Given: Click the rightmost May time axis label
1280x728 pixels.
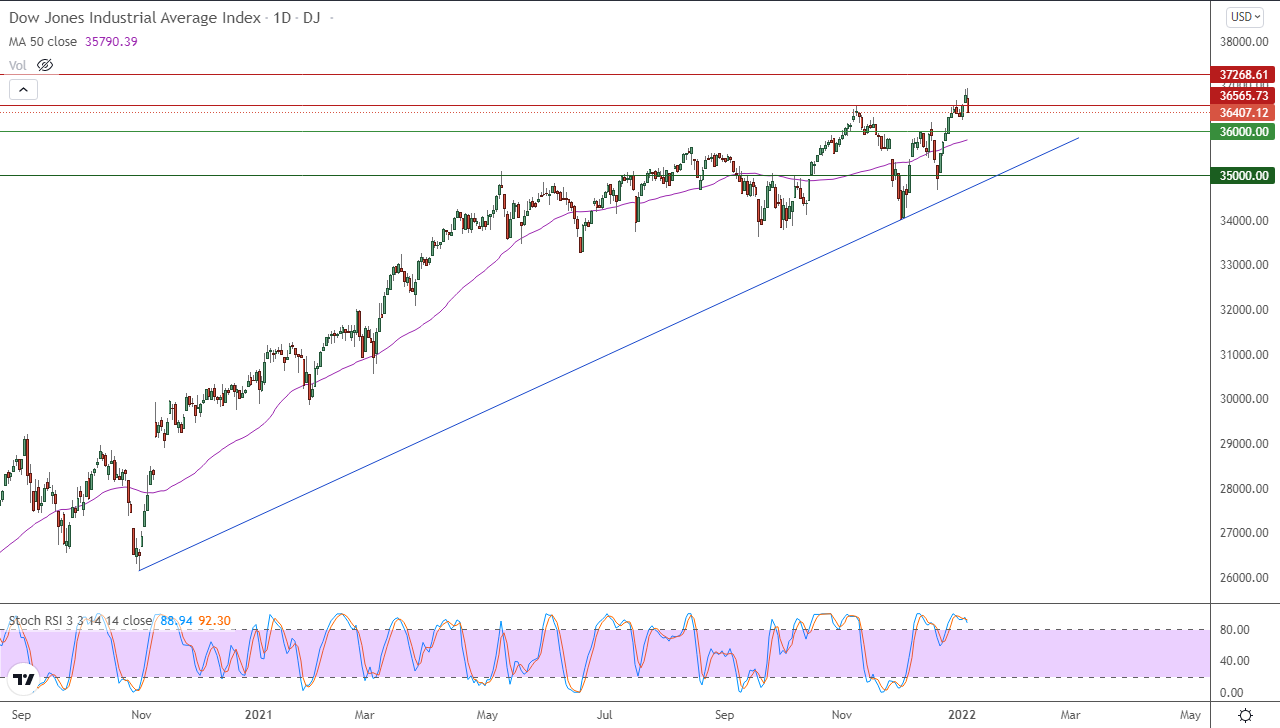Looking at the screenshot, I should pos(1190,716).
